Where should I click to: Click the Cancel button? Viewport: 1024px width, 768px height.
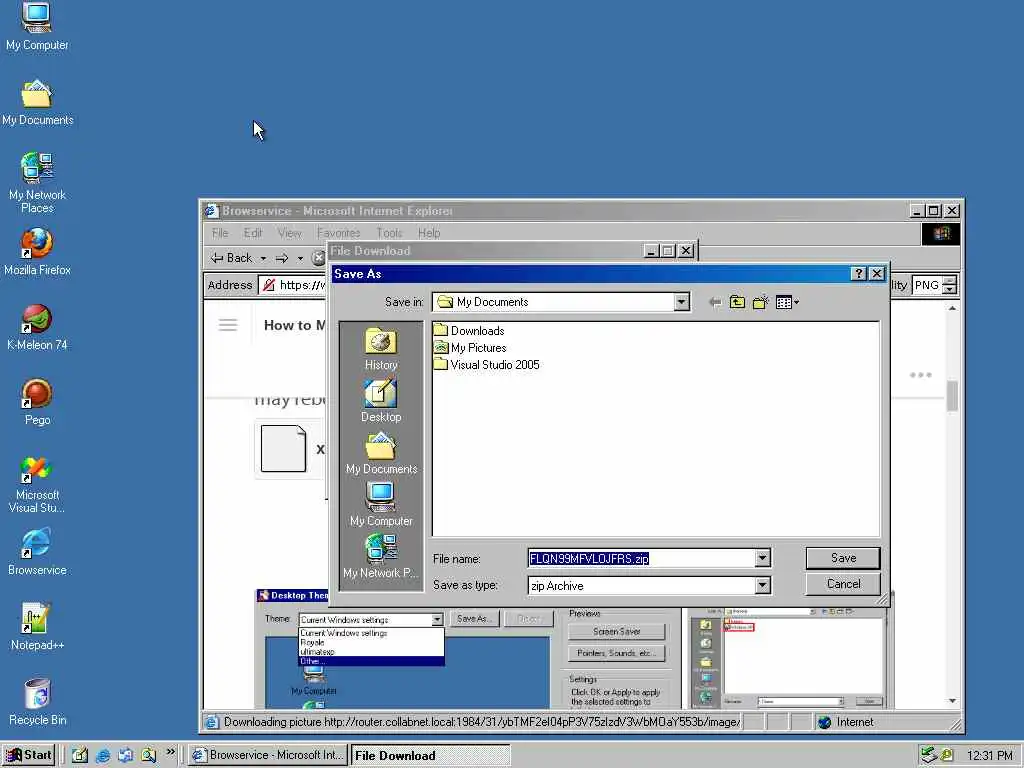(x=843, y=584)
